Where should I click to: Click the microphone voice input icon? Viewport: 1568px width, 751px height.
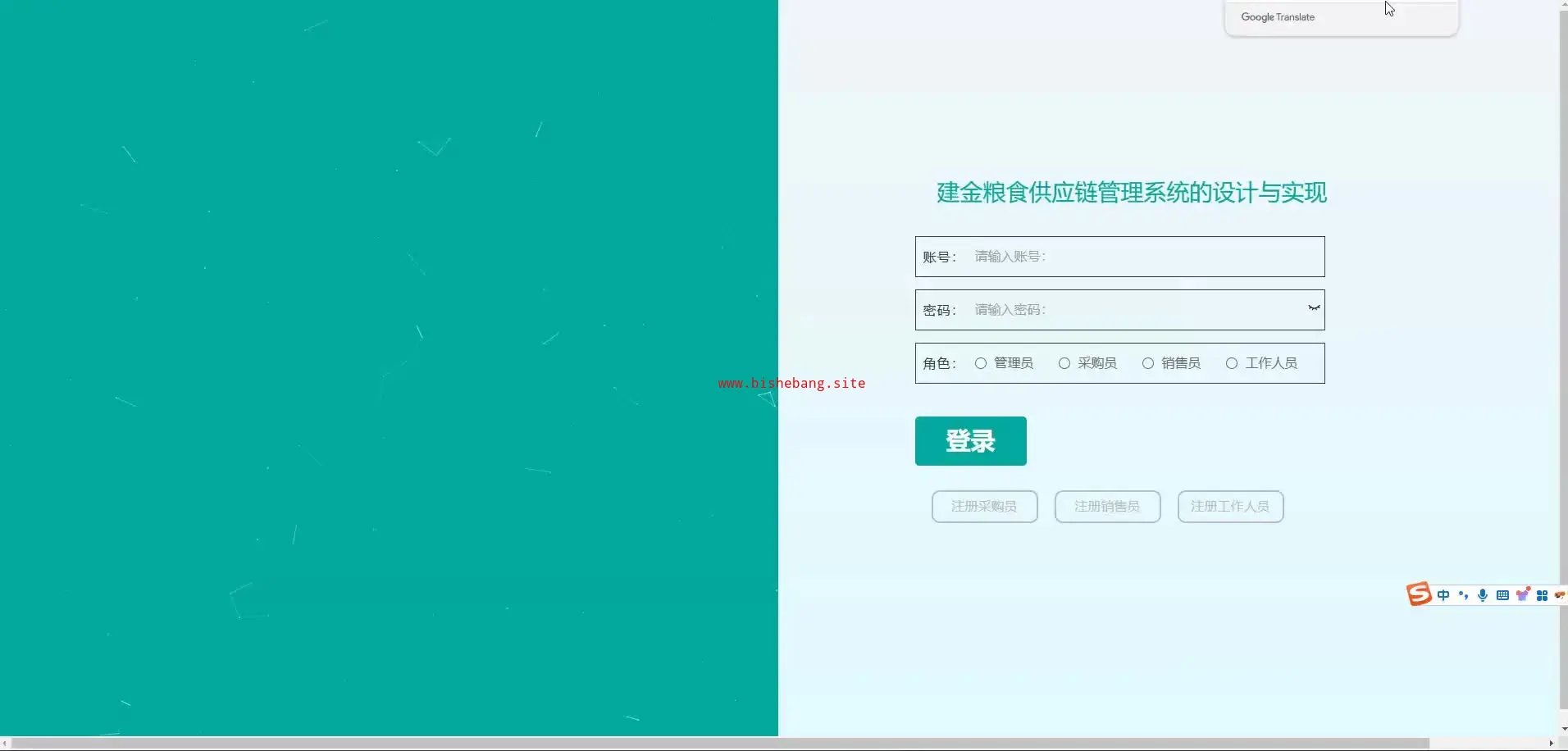pos(1483,595)
